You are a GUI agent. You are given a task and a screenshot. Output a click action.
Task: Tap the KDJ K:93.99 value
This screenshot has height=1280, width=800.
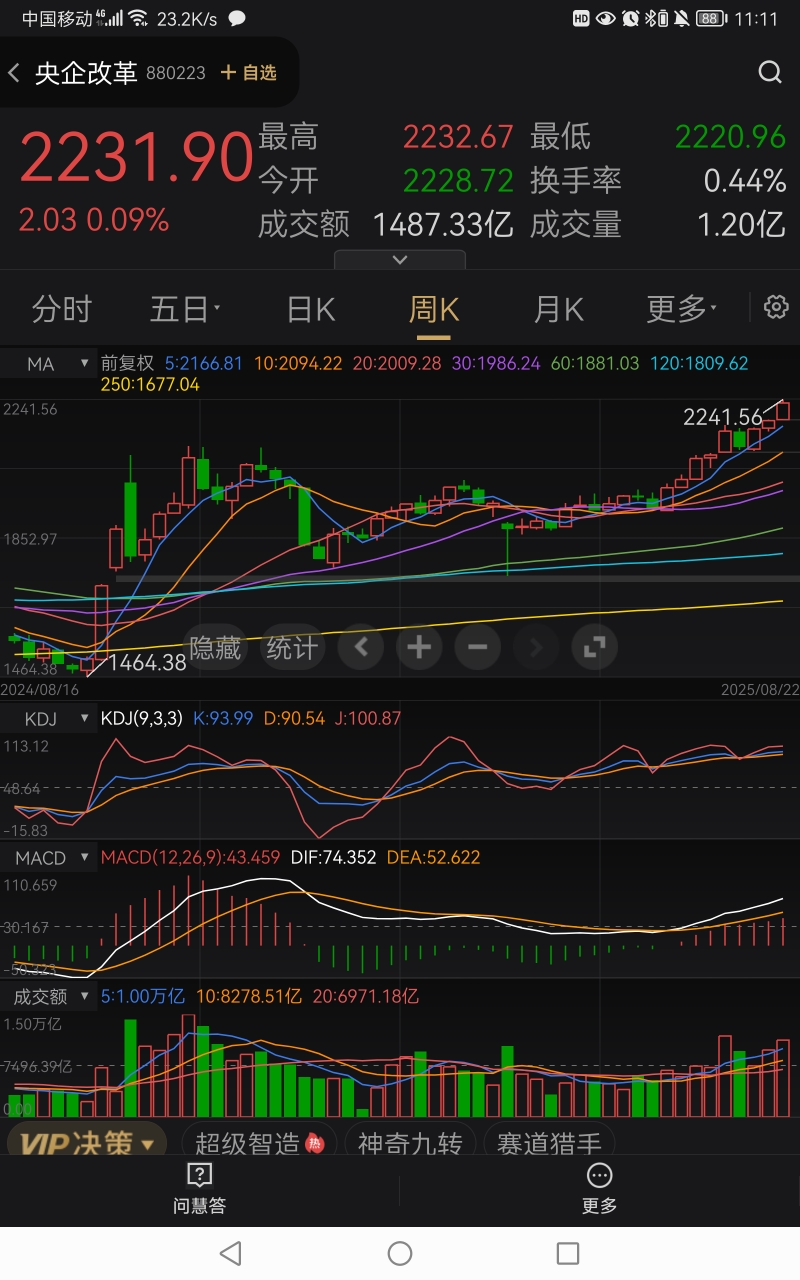[223, 718]
